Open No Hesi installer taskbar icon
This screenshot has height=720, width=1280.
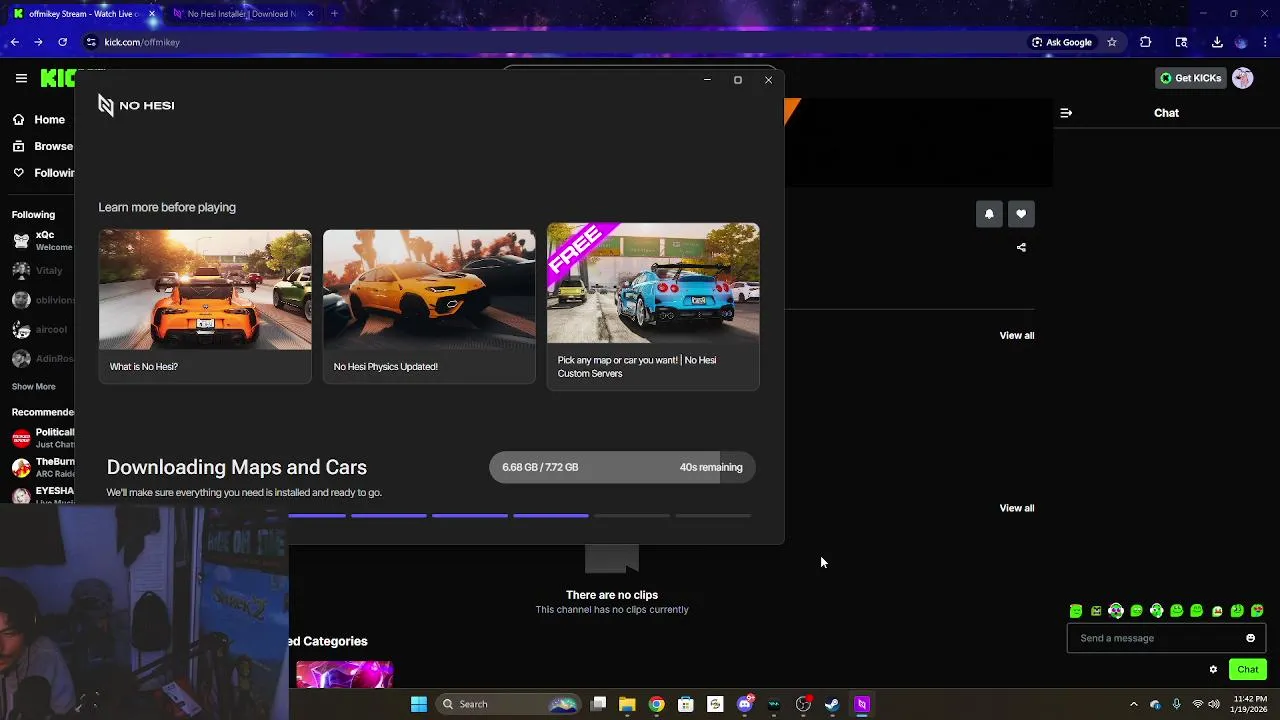click(862, 704)
